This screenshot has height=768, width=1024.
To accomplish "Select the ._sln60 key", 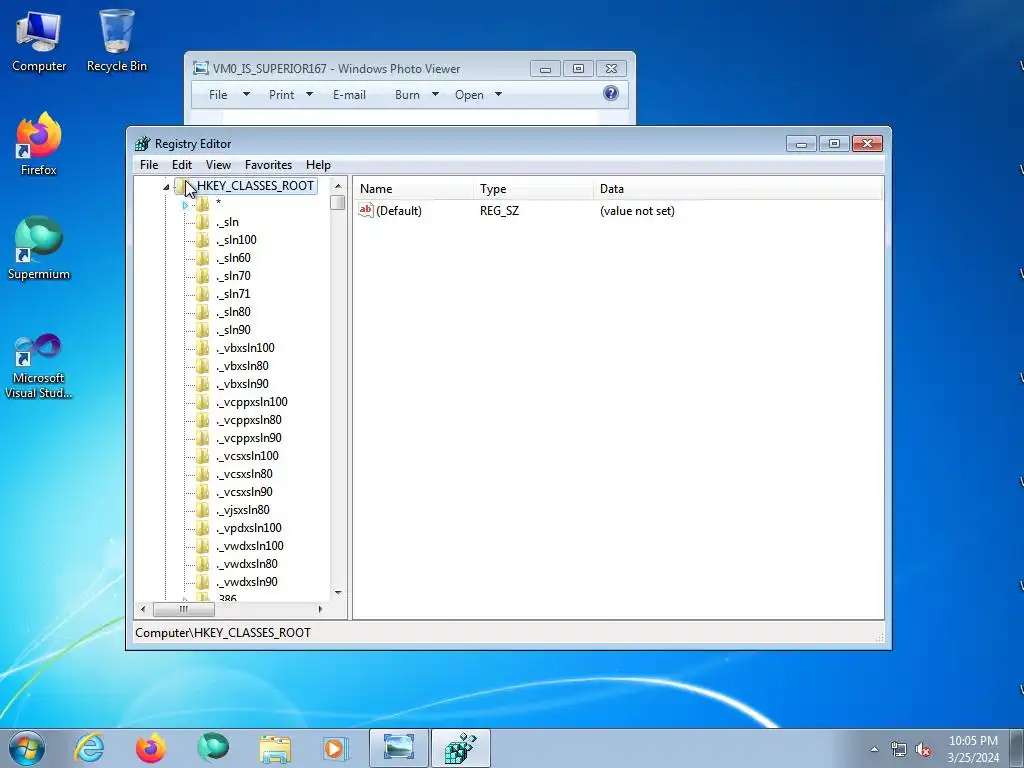I will [x=233, y=258].
